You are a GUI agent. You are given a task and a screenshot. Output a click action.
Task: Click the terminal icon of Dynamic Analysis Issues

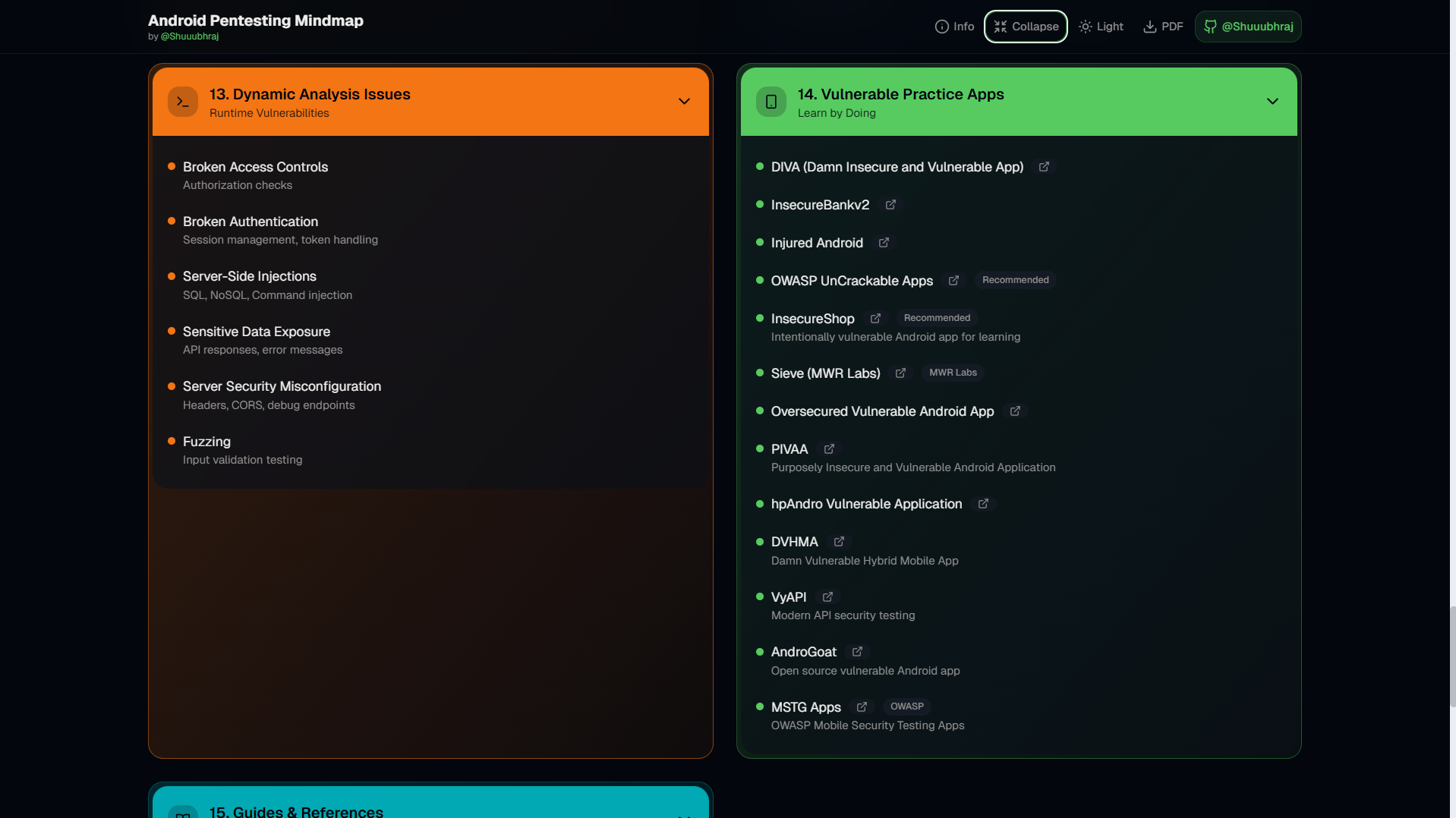(x=183, y=102)
